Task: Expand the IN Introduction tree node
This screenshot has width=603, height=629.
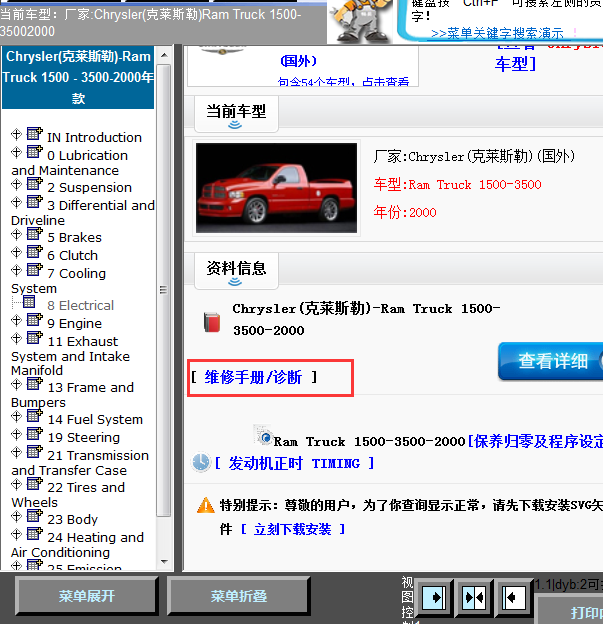Action: pyautogui.click(x=16, y=134)
